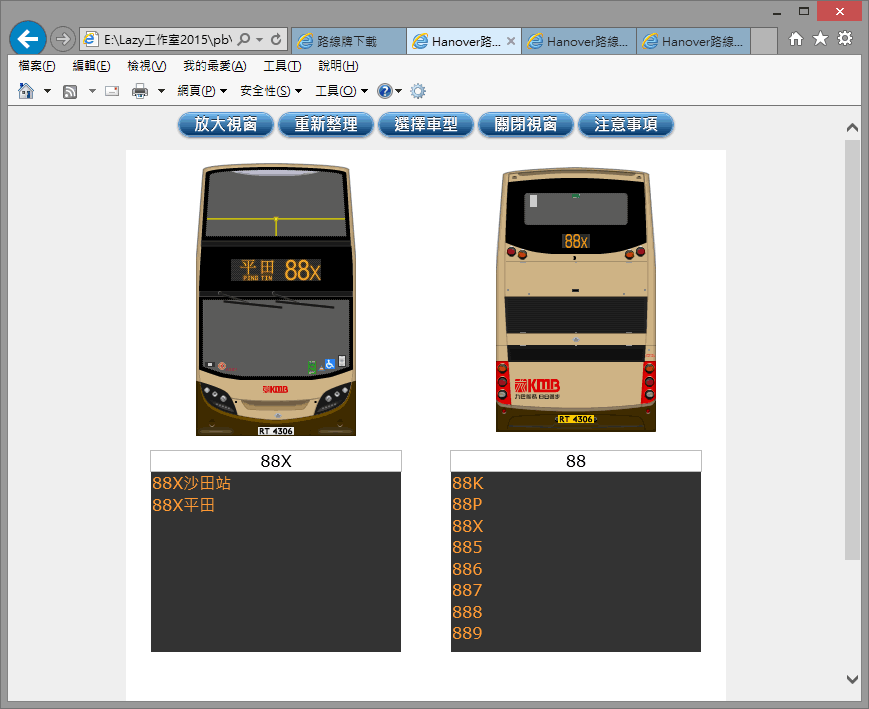This screenshot has width=869, height=709.
Task: Click the 88 route input field
Action: (x=576, y=461)
